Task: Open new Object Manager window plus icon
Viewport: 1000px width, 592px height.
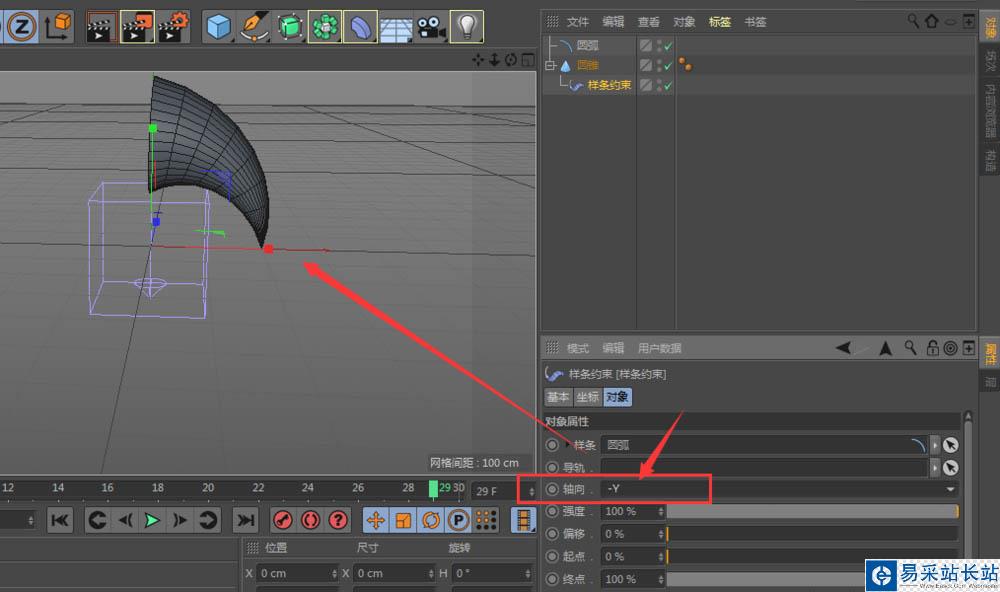Action: pyautogui.click(x=968, y=21)
